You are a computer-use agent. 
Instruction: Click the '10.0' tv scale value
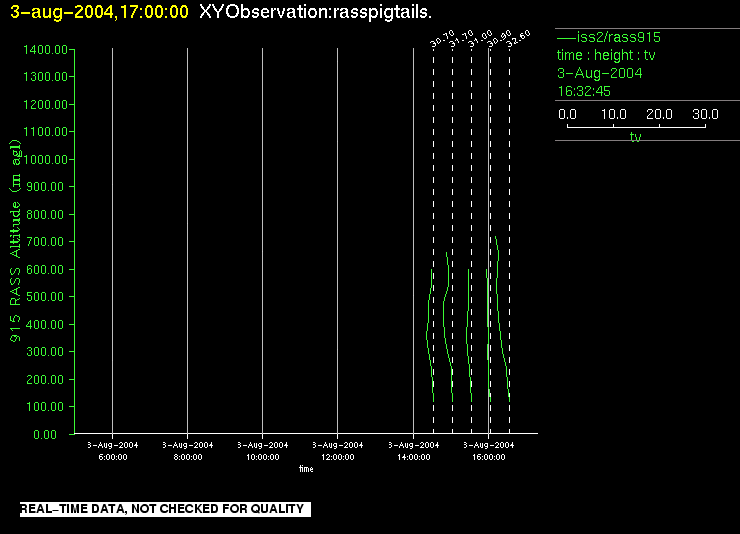point(614,114)
